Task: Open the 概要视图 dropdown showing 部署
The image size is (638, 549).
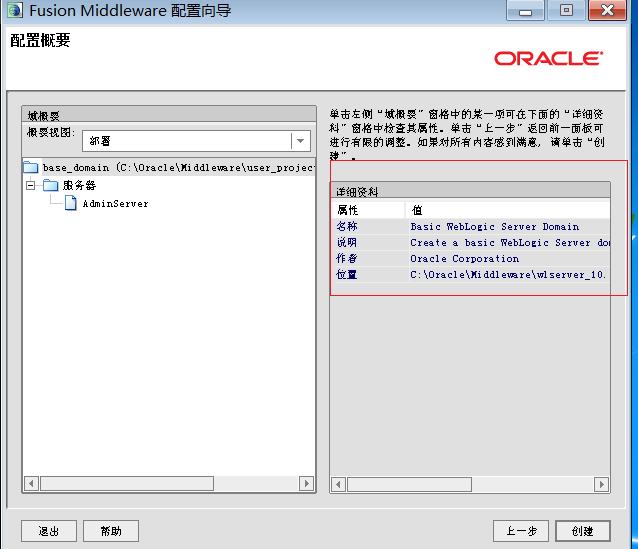Action: [196, 141]
